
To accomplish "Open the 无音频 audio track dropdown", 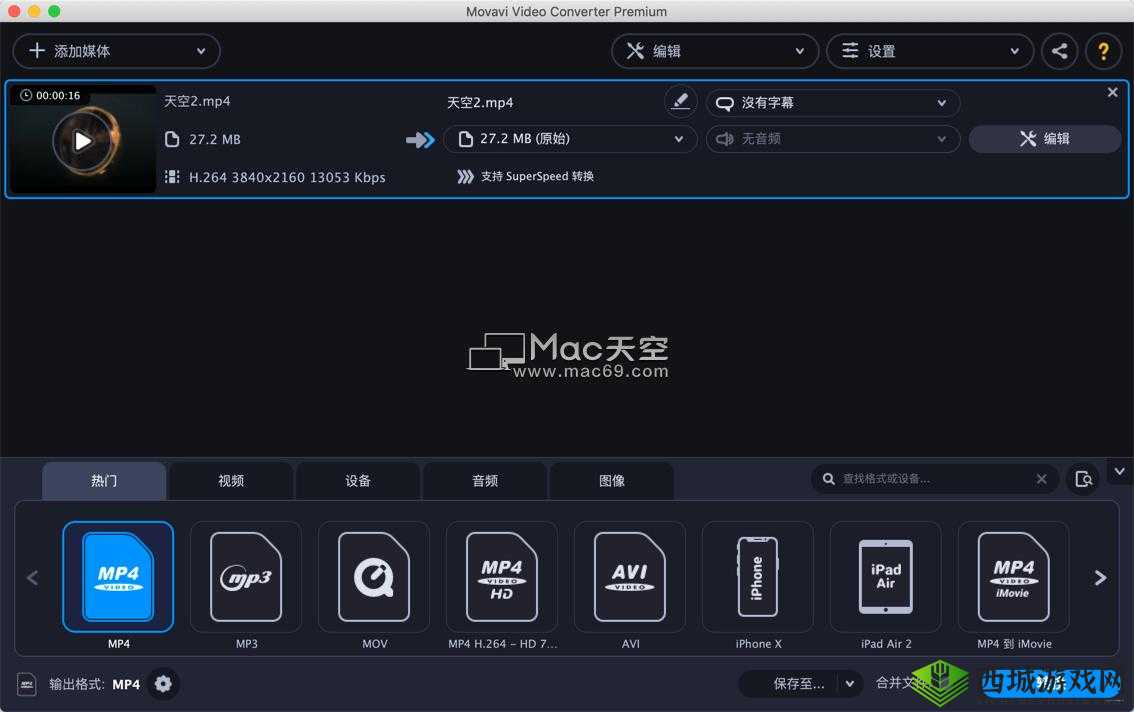I will (x=832, y=139).
